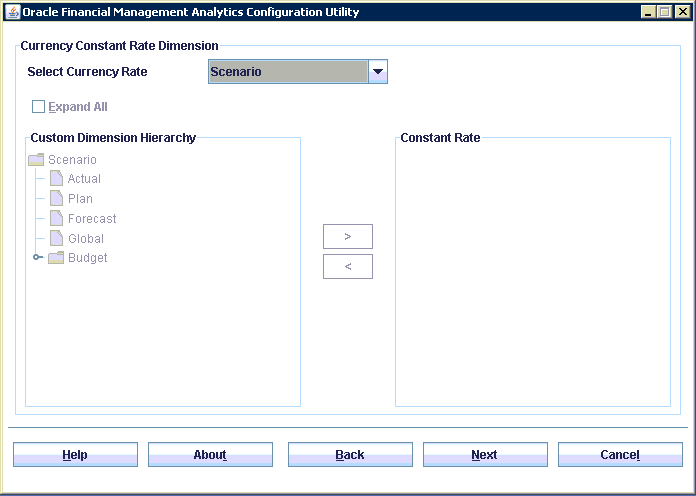Image resolution: width=696 pixels, height=496 pixels.
Task: Go back with the Back button
Action: tap(350, 455)
